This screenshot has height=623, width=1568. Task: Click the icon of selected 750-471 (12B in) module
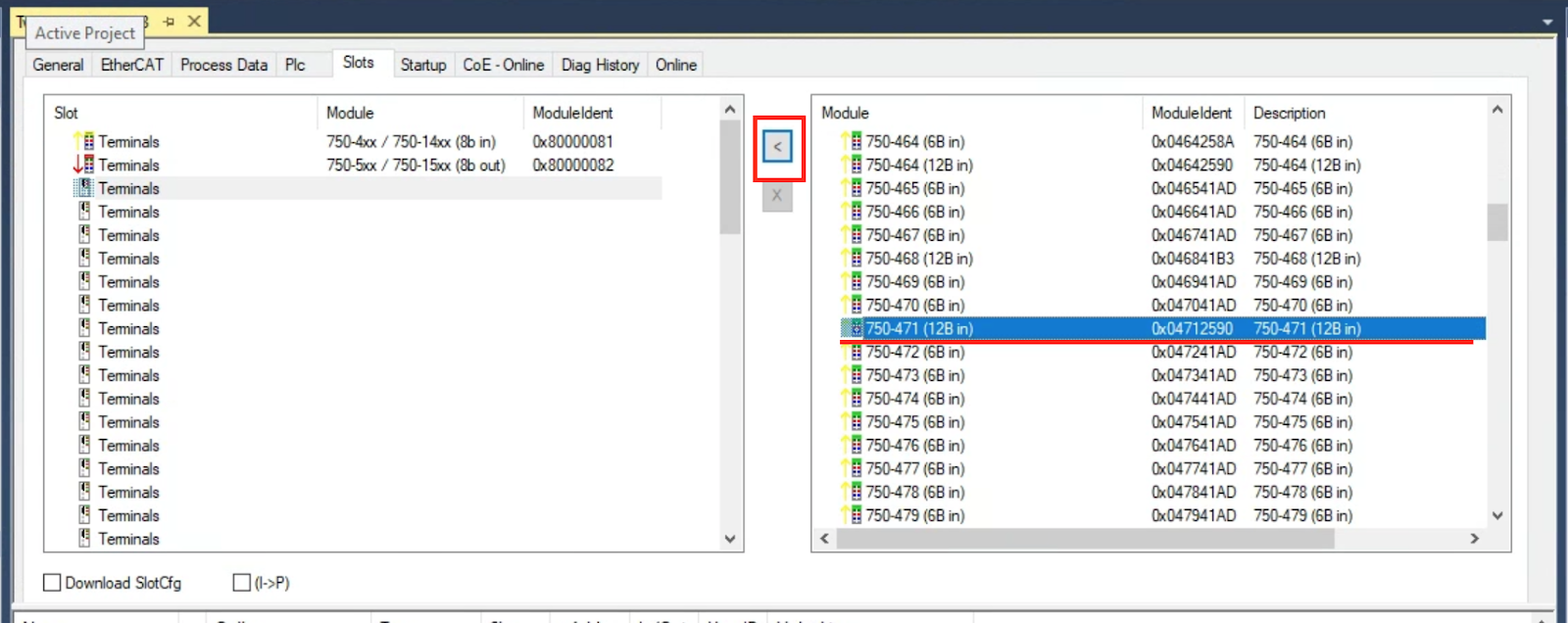click(x=854, y=328)
